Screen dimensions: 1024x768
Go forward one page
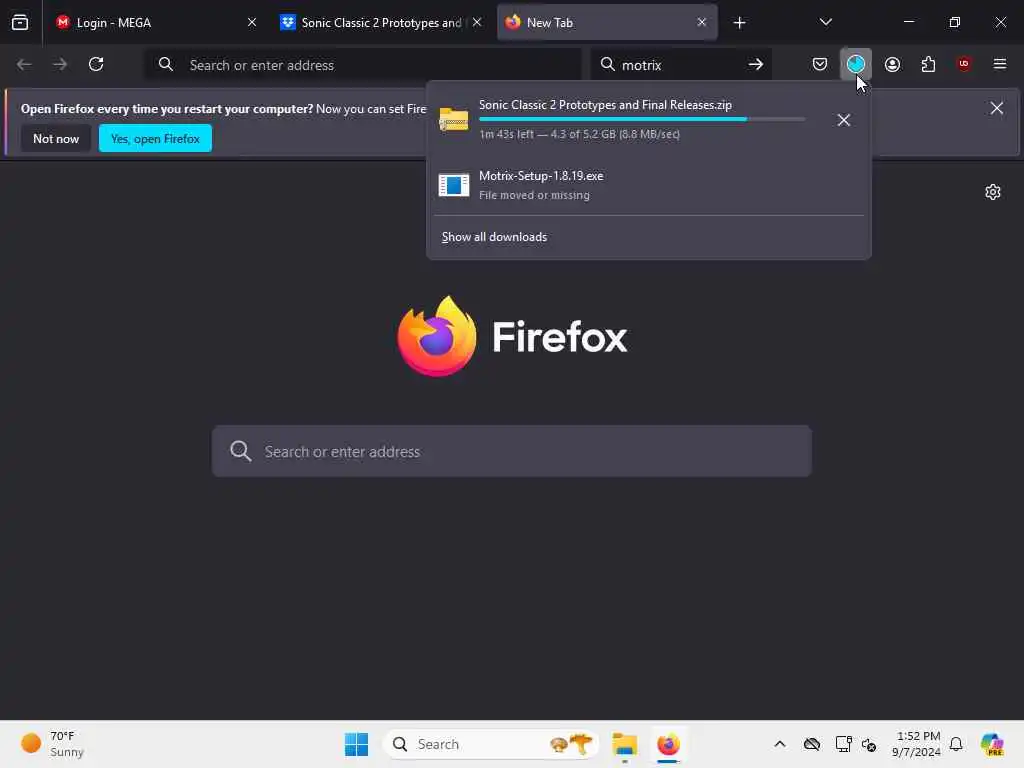click(x=60, y=64)
